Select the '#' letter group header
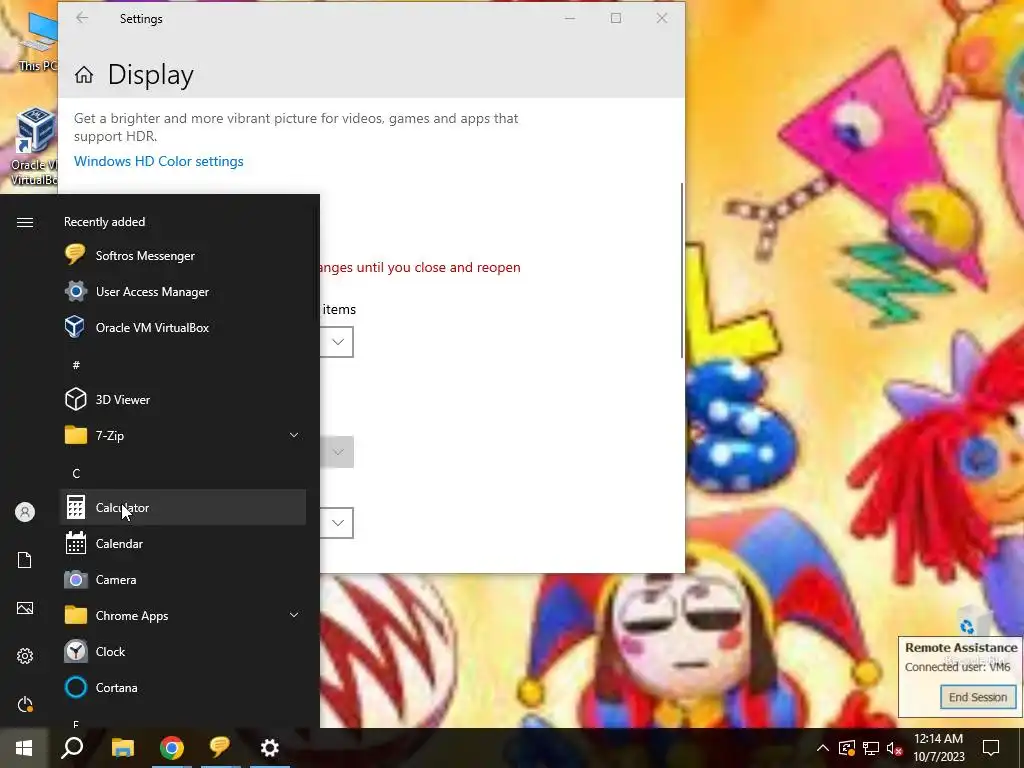This screenshot has width=1024, height=768. [76, 365]
